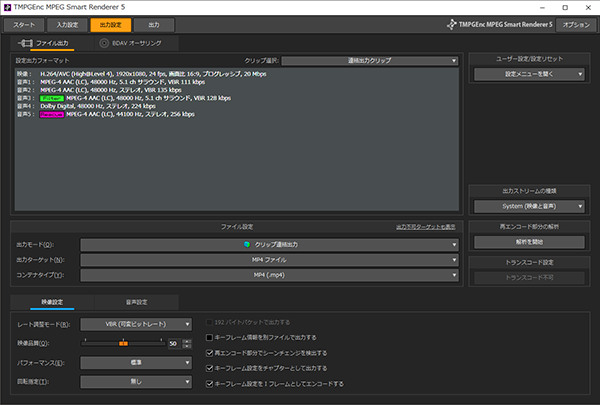
Task: Click the clip continuous output cube icon
Action: [247, 244]
